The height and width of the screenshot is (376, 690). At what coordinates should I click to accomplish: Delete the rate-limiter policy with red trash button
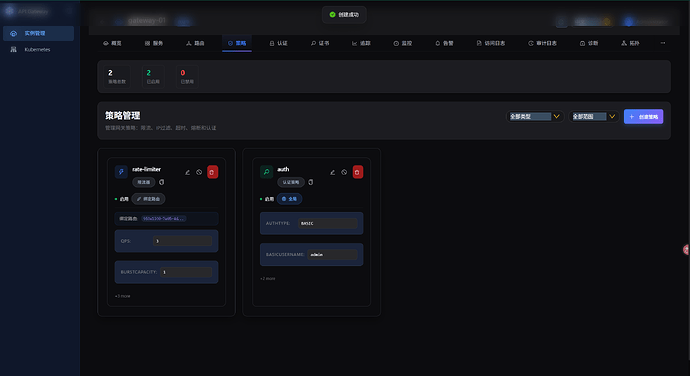coord(212,172)
